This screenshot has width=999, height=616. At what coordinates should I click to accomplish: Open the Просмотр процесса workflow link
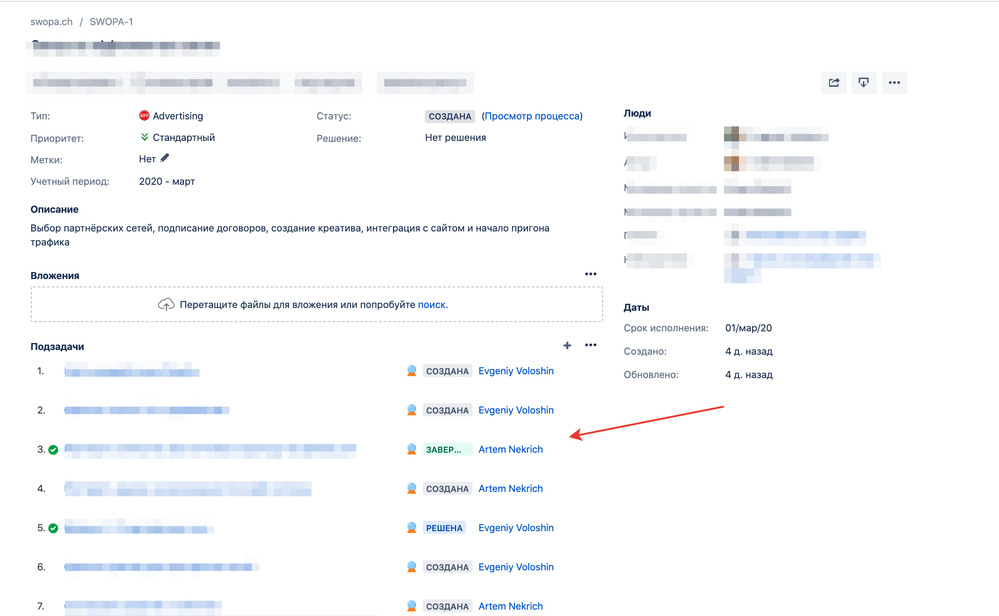[532, 116]
